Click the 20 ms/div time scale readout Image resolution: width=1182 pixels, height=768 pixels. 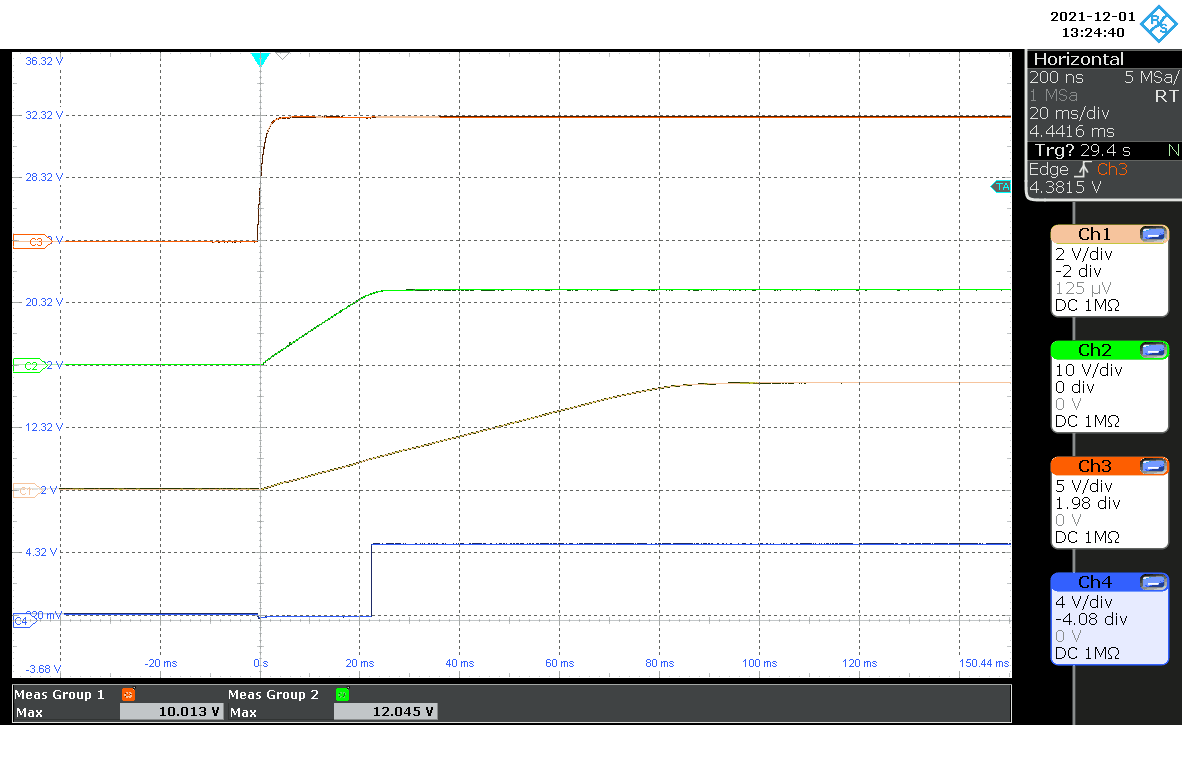pyautogui.click(x=1066, y=113)
